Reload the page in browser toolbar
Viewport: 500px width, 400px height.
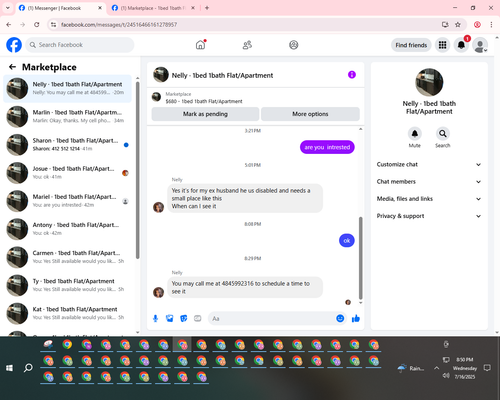pos(37,24)
